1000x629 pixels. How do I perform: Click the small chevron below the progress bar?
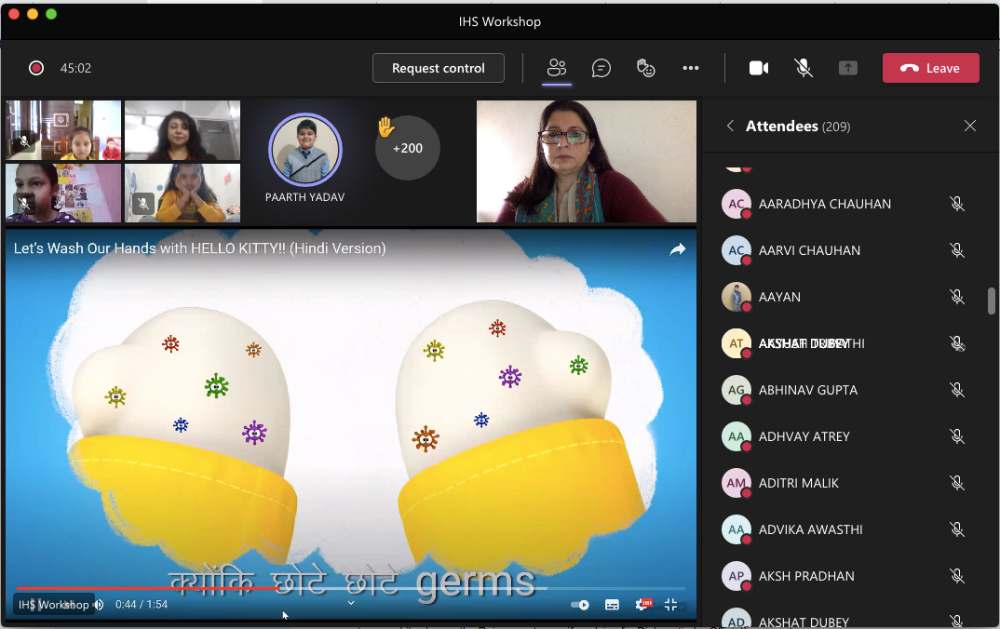tap(351, 603)
